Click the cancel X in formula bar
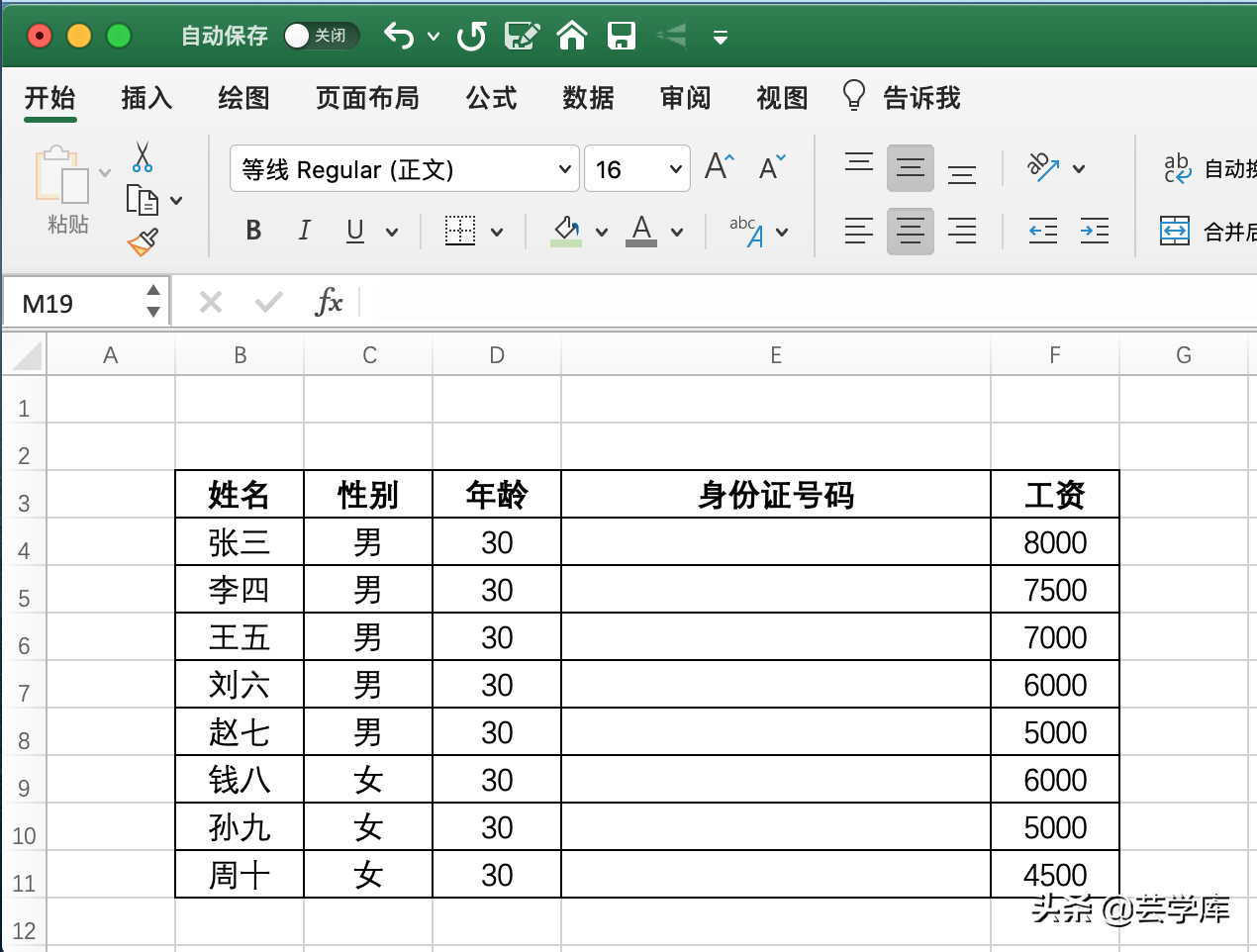The width and height of the screenshot is (1257, 952). [211, 302]
